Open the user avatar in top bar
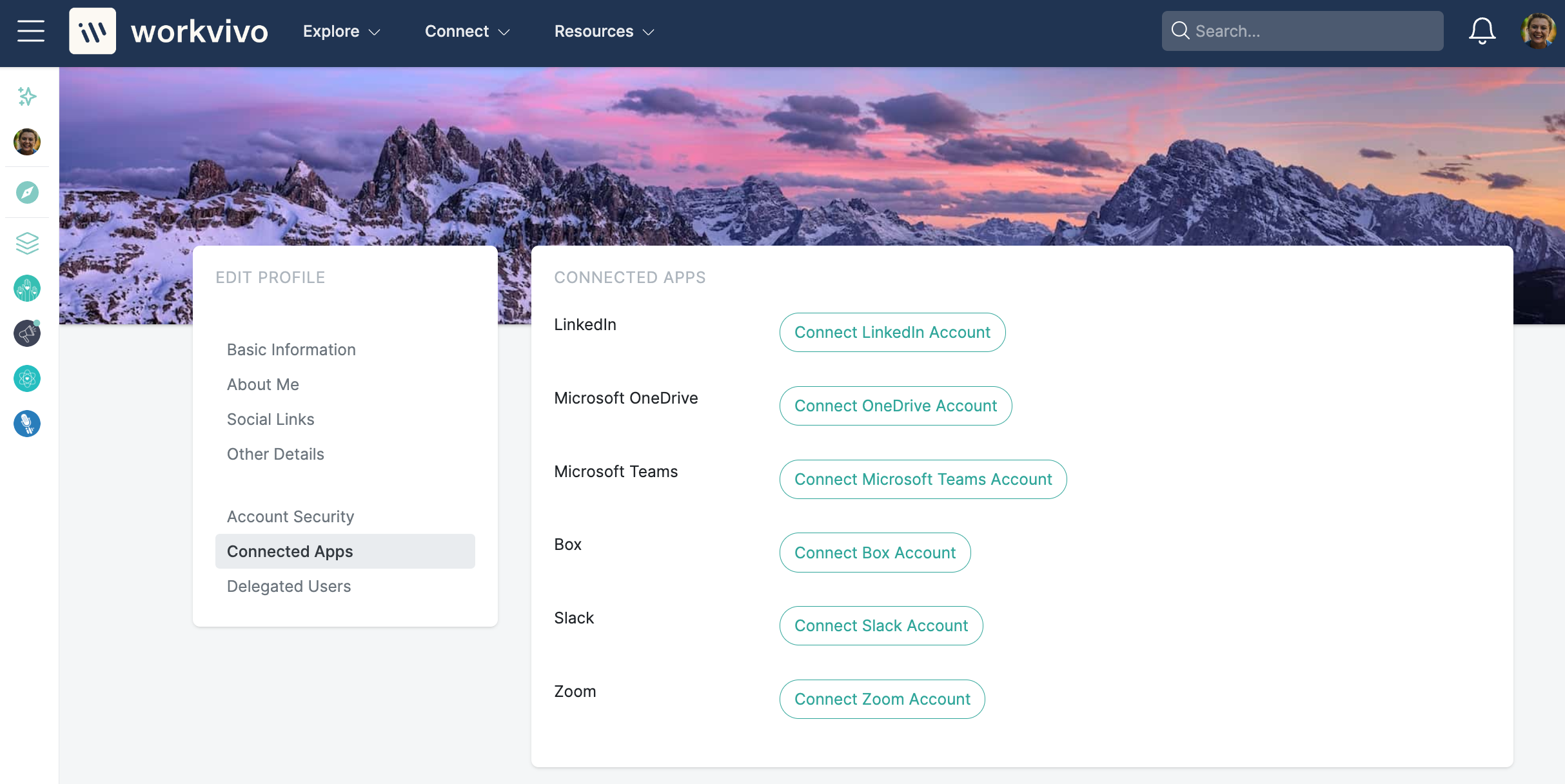Screen dimensions: 1565x784 pyautogui.click(x=1538, y=31)
